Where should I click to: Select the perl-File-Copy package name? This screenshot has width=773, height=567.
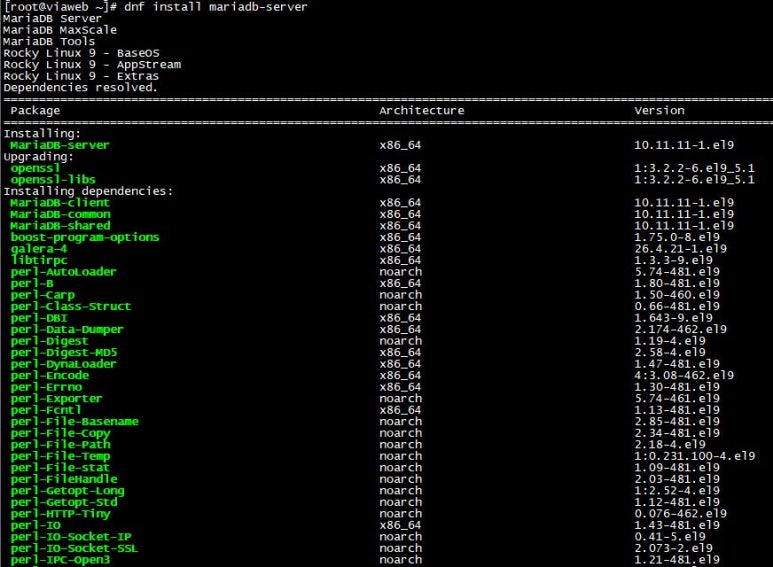[x=60, y=433]
